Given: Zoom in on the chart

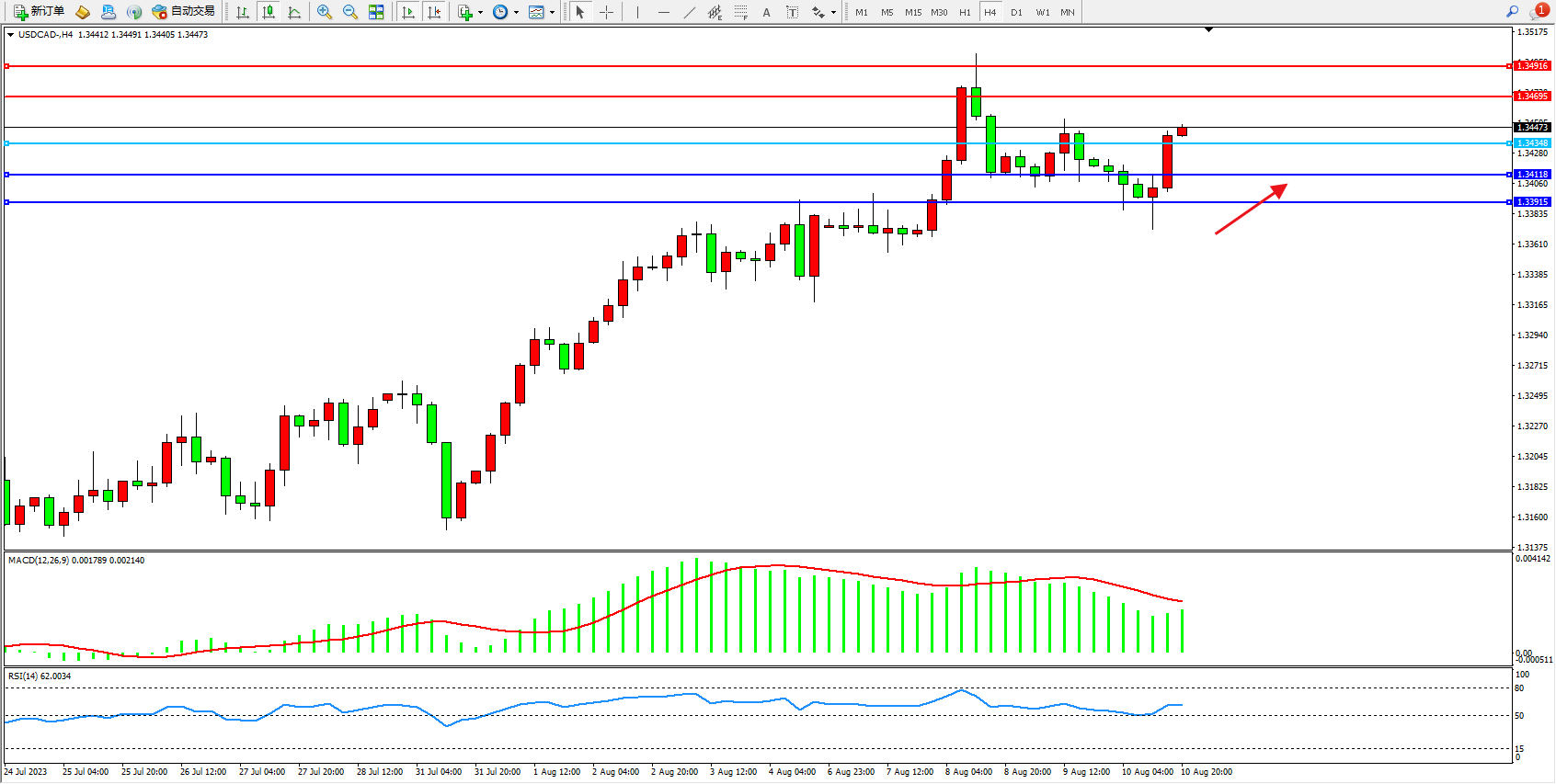Looking at the screenshot, I should (325, 12).
